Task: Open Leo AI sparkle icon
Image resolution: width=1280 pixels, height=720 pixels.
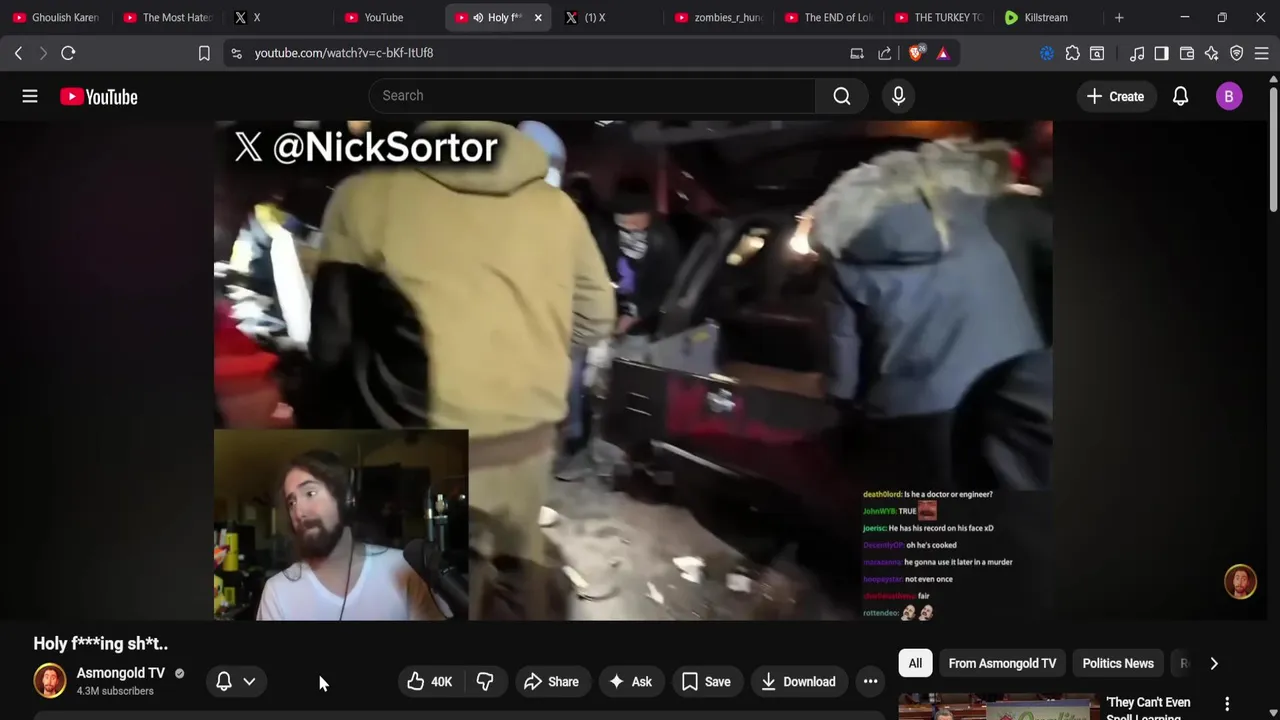Action: point(1212,53)
